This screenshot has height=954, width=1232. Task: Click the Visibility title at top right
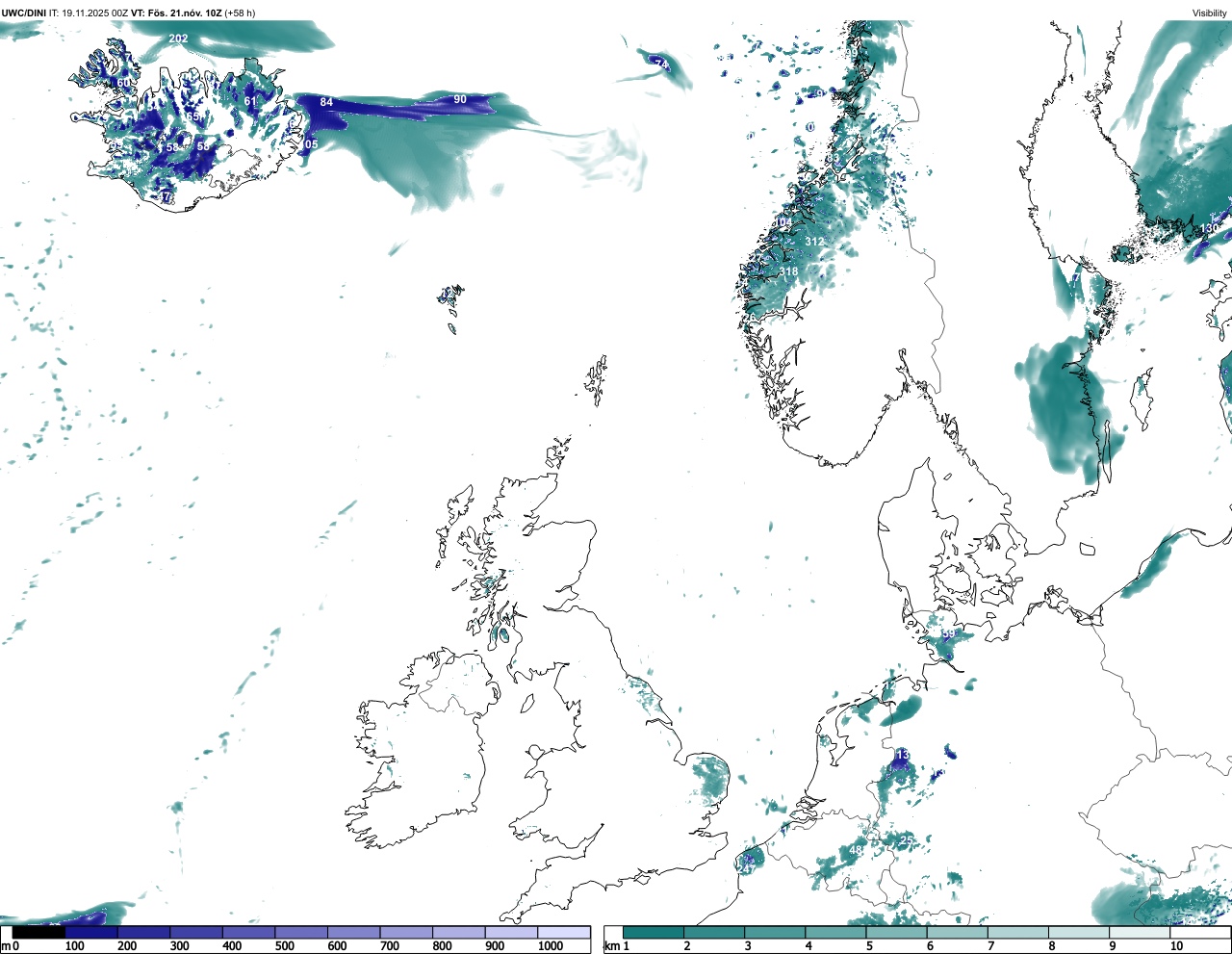pos(1209,13)
